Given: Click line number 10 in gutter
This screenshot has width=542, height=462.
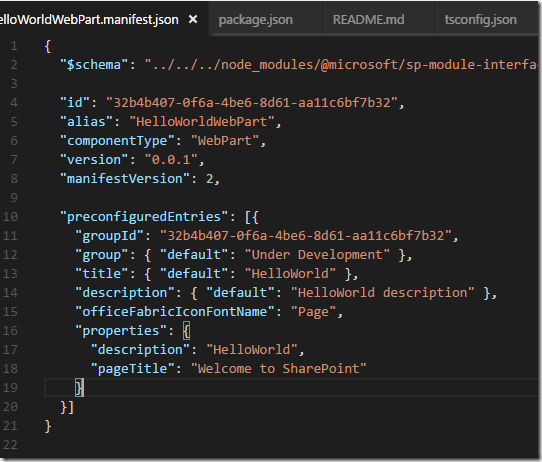Looking at the screenshot, I should coord(10,217).
